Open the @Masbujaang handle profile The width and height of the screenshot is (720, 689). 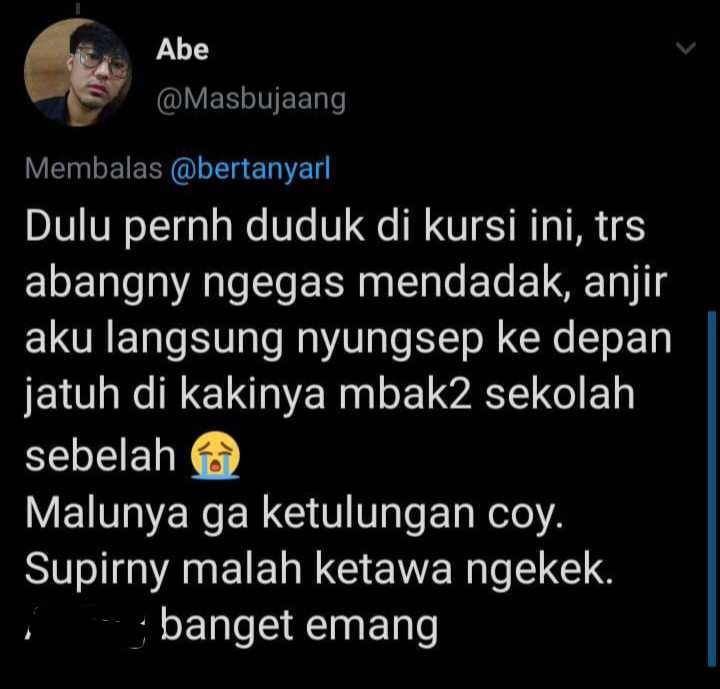pyautogui.click(x=251, y=100)
